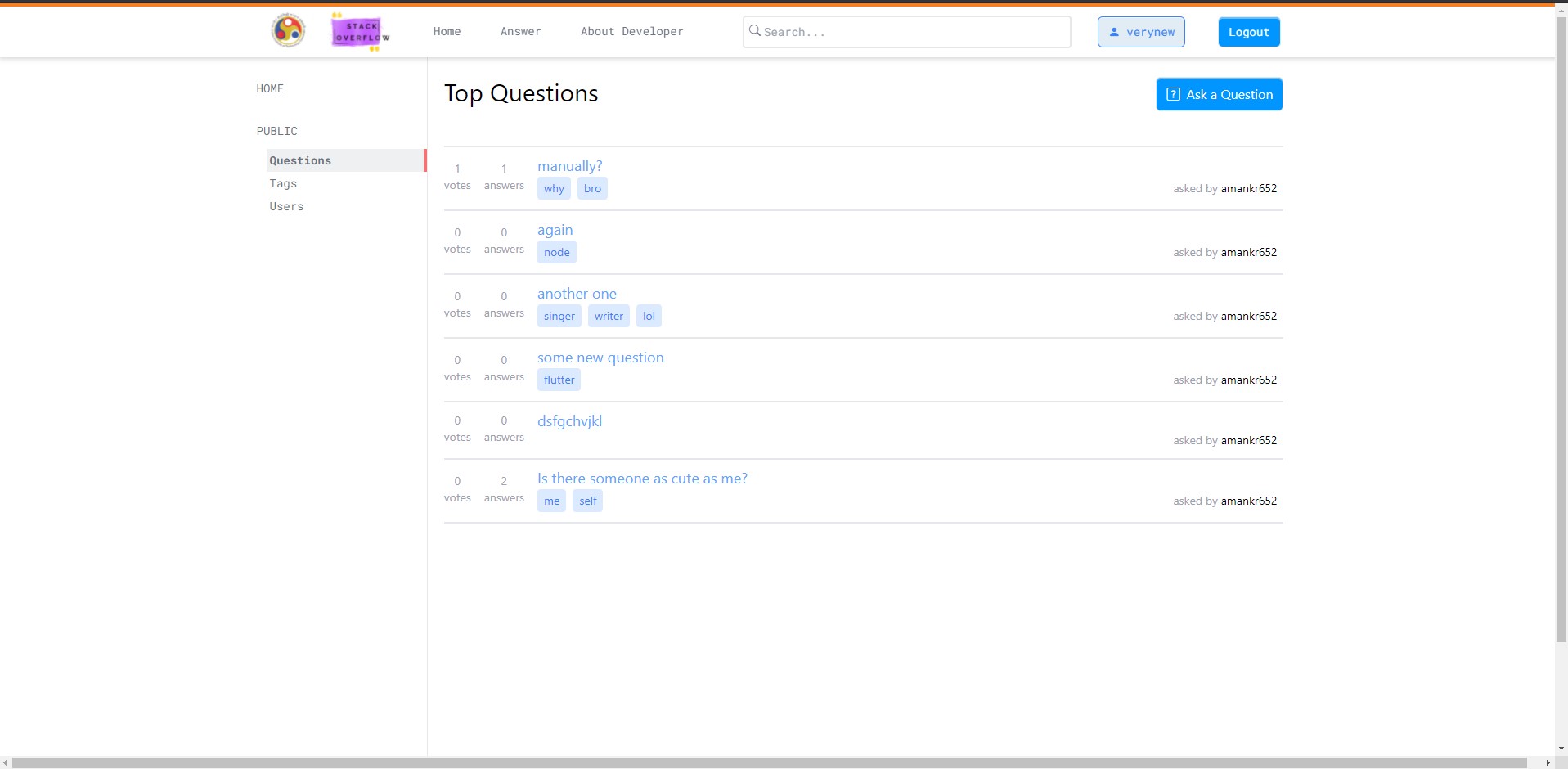This screenshot has width=1568, height=769.
Task: Select the node tag chip
Action: click(556, 252)
